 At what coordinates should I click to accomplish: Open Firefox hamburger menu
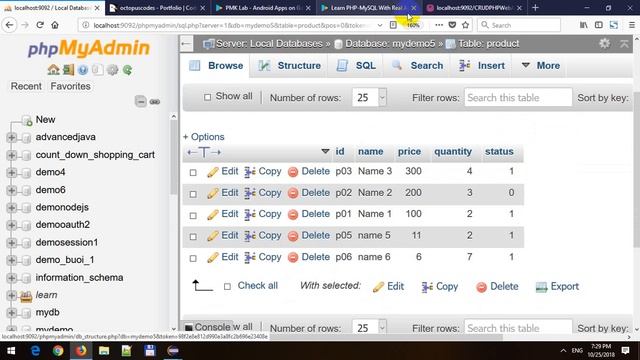tap(631, 25)
